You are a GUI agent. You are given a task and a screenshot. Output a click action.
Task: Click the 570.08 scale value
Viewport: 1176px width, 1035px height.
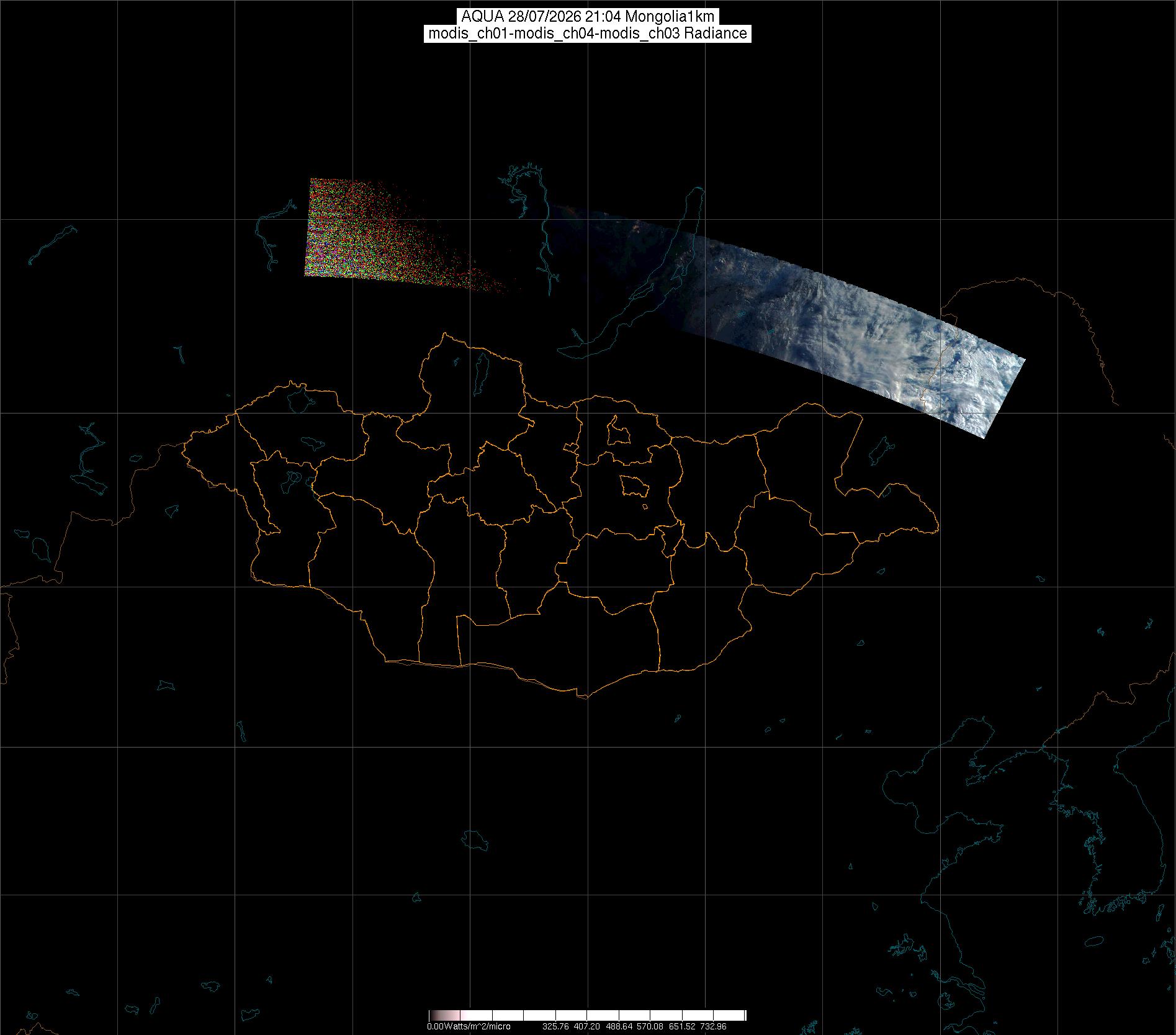point(651,1026)
